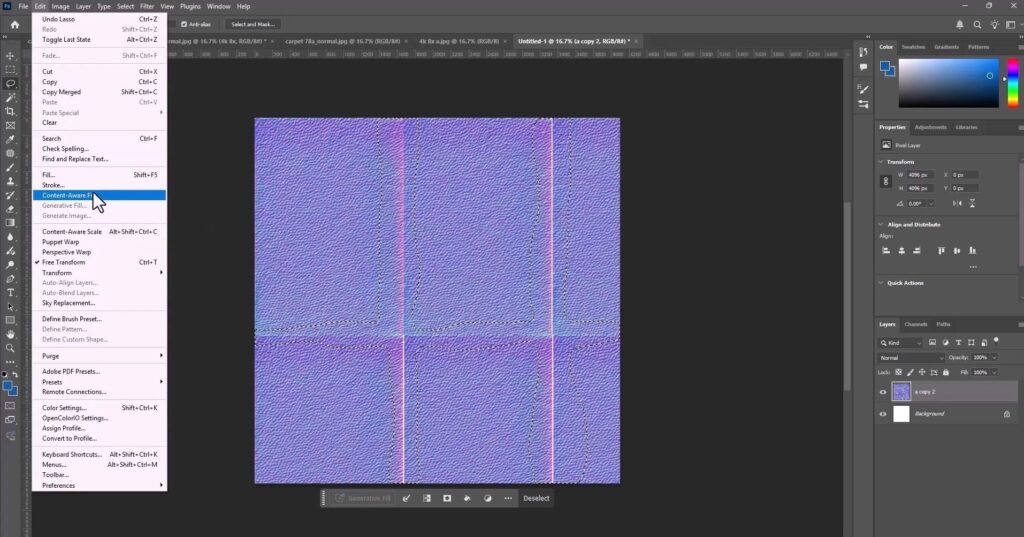The image size is (1024, 537).
Task: Select the Frame tool
Action: pyautogui.click(x=10, y=125)
